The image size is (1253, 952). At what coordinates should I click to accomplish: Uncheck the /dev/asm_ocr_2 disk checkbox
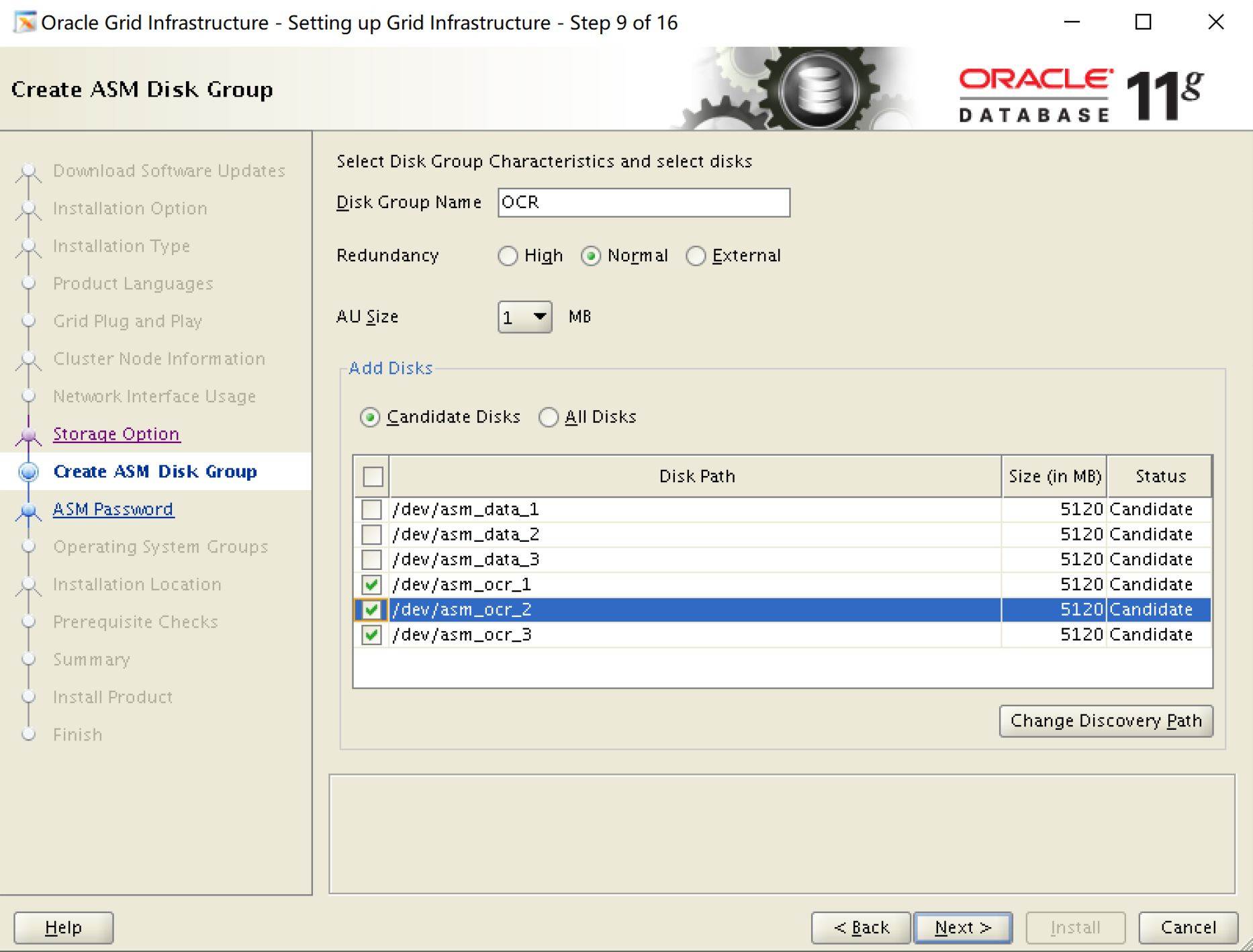(371, 610)
